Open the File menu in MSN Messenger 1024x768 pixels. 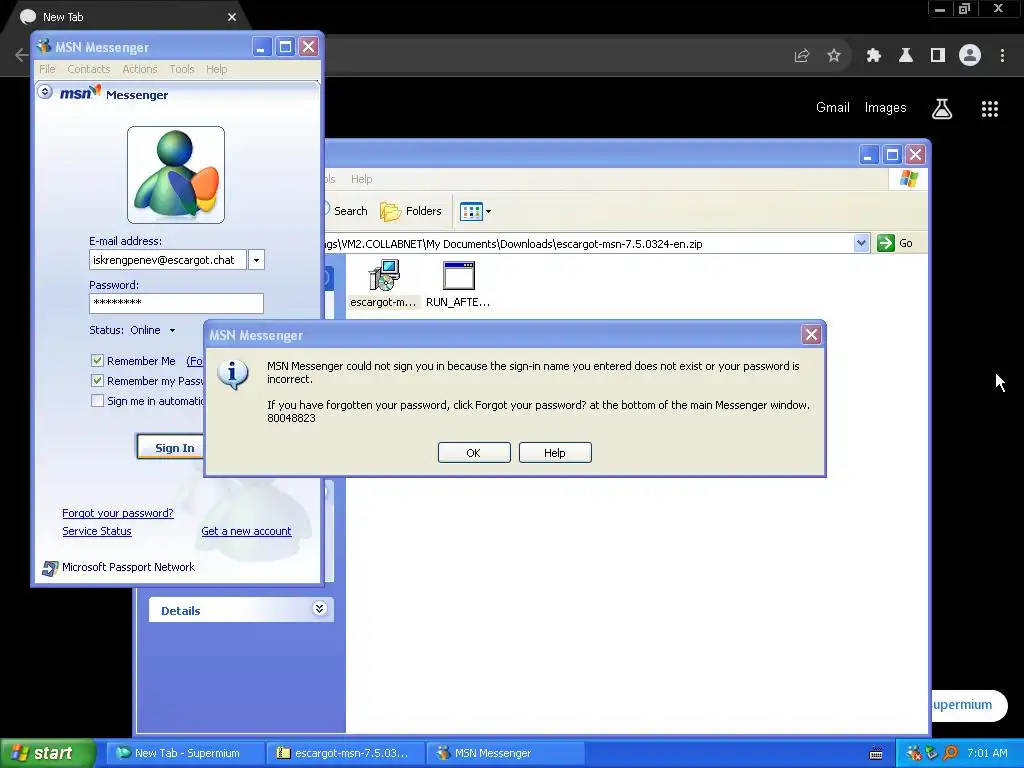point(47,69)
